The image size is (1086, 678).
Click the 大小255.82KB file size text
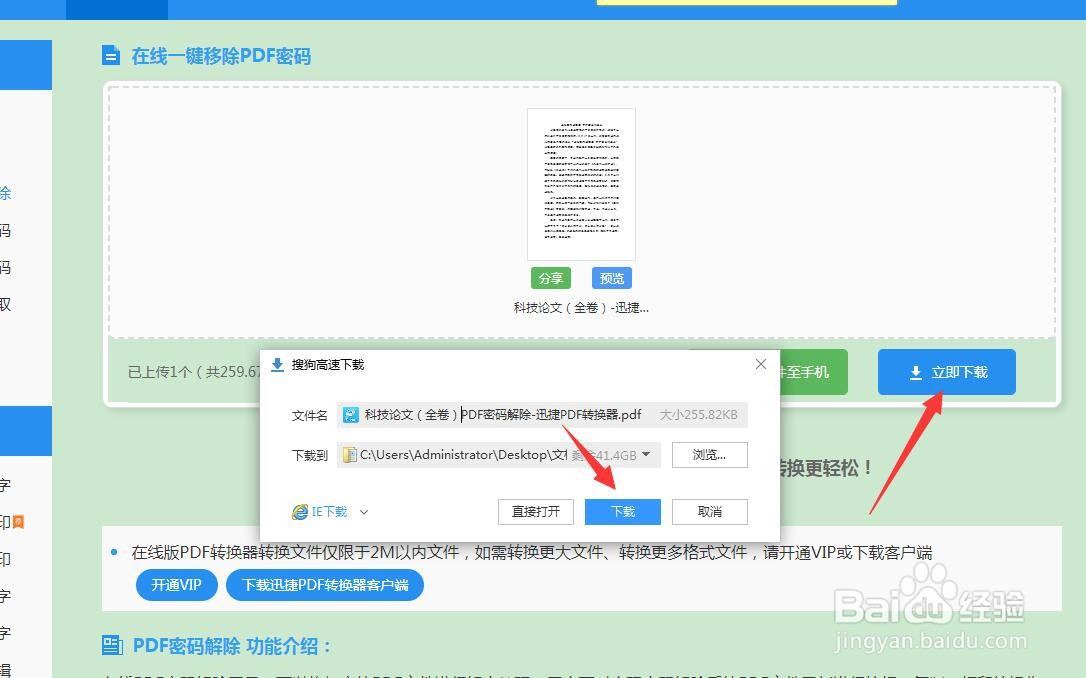click(x=698, y=415)
